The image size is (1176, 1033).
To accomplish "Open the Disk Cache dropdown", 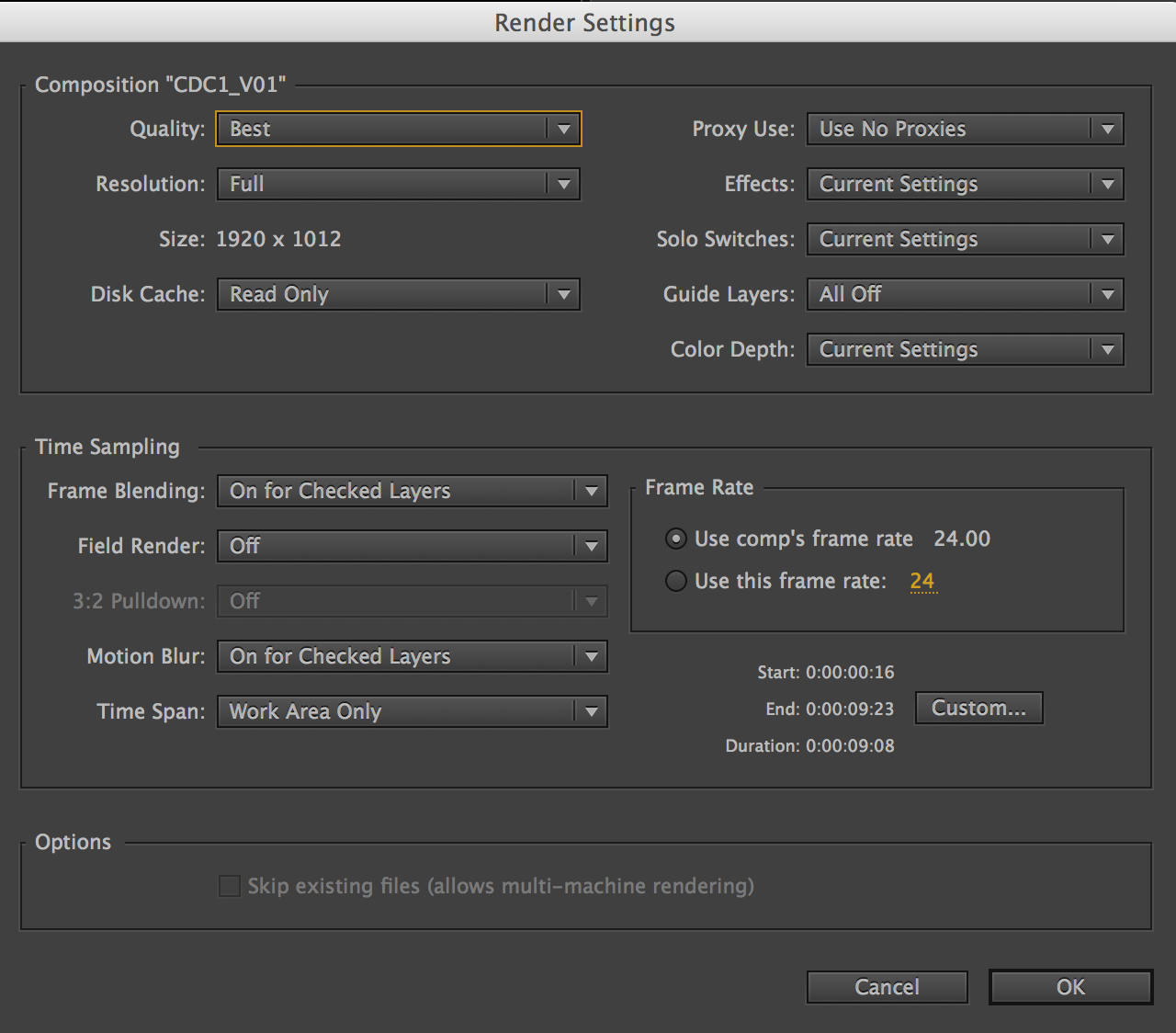I will (x=398, y=294).
